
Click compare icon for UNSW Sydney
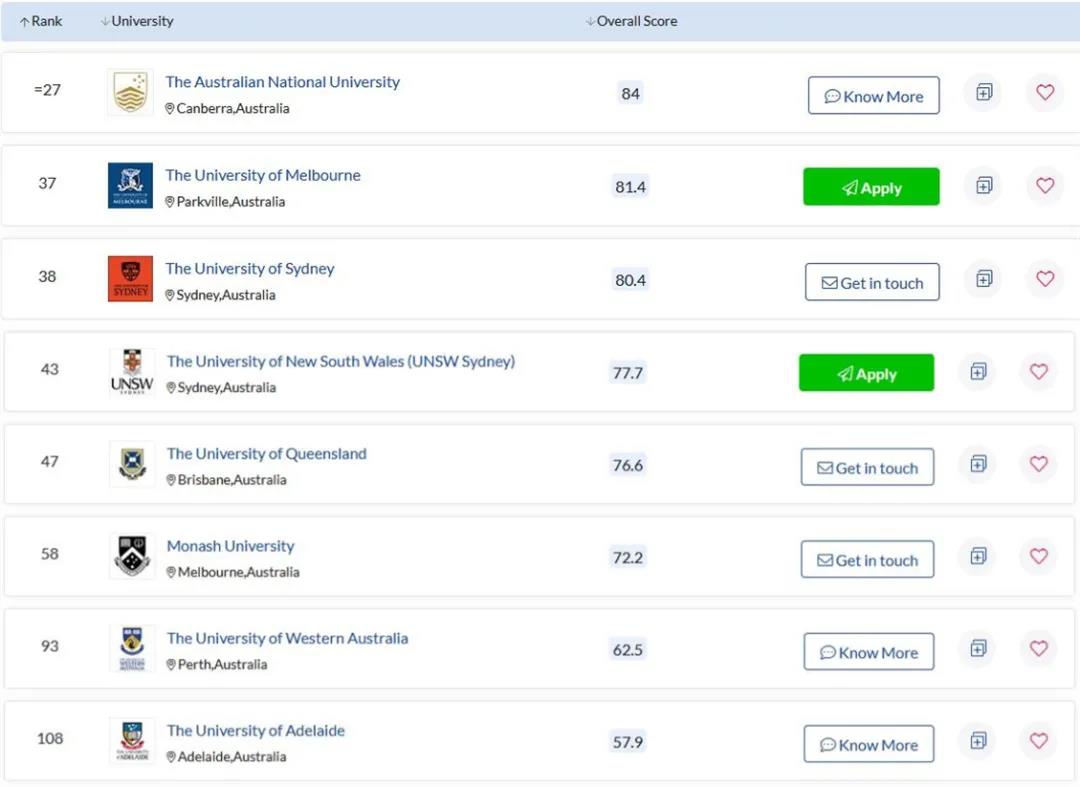tap(978, 372)
